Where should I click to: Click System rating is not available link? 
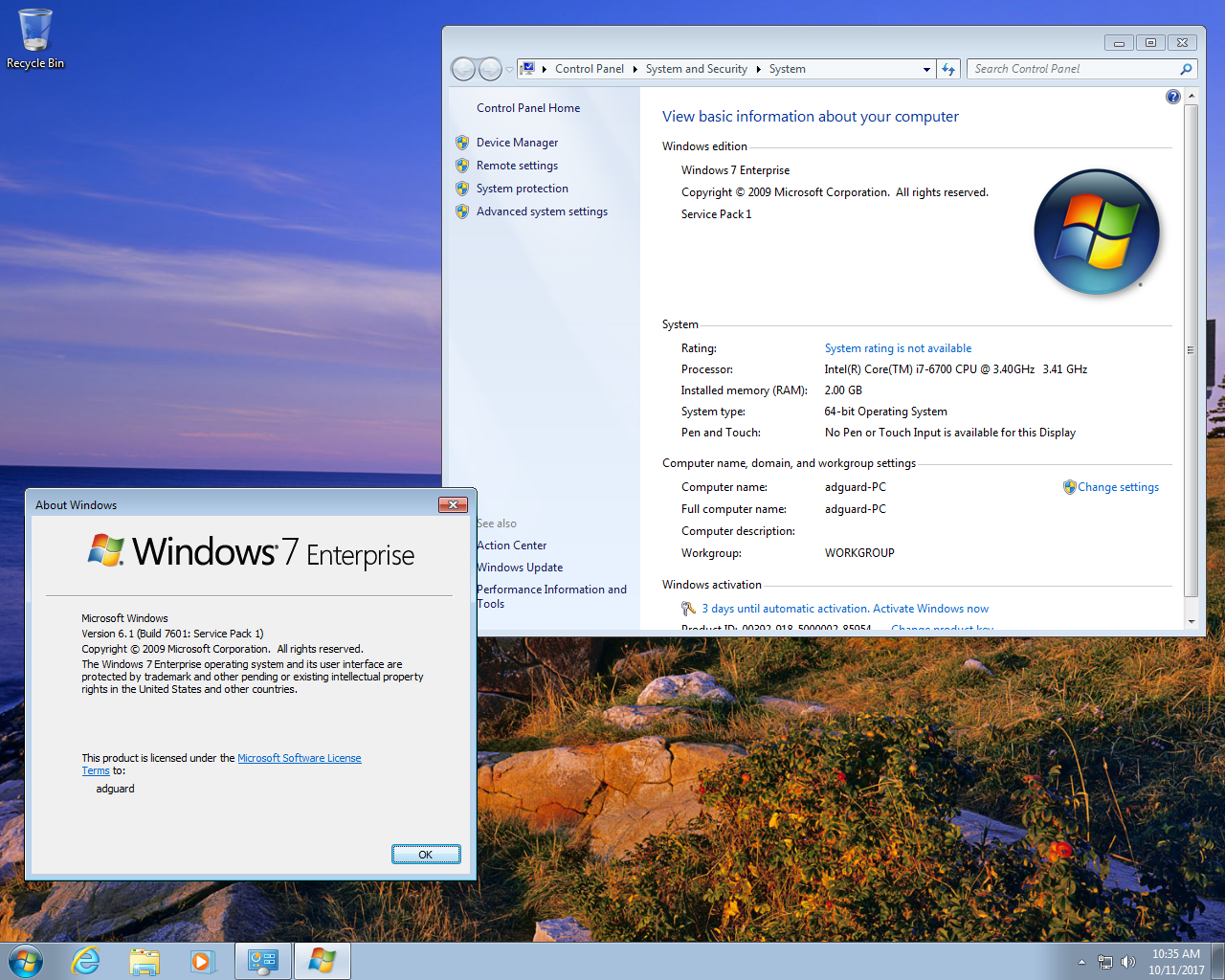click(898, 348)
